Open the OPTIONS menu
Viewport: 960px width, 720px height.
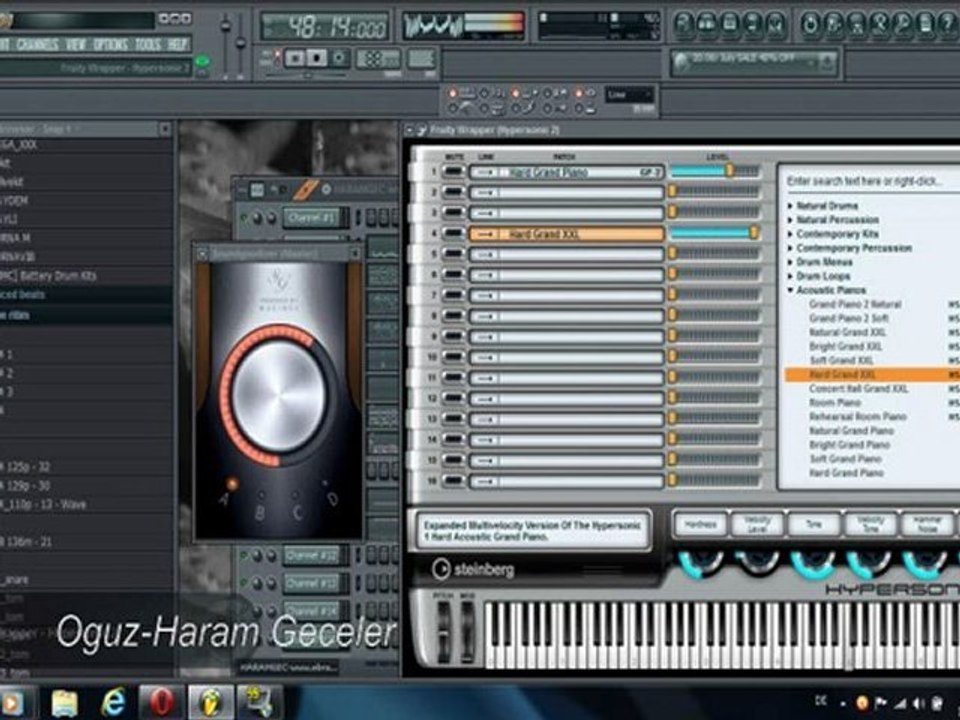tap(111, 45)
